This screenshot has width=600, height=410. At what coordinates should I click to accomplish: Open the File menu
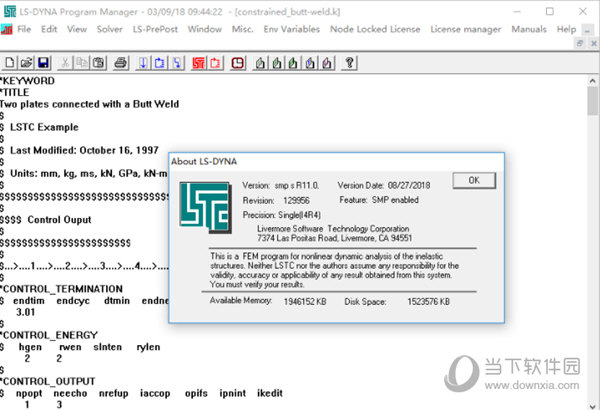(24, 29)
